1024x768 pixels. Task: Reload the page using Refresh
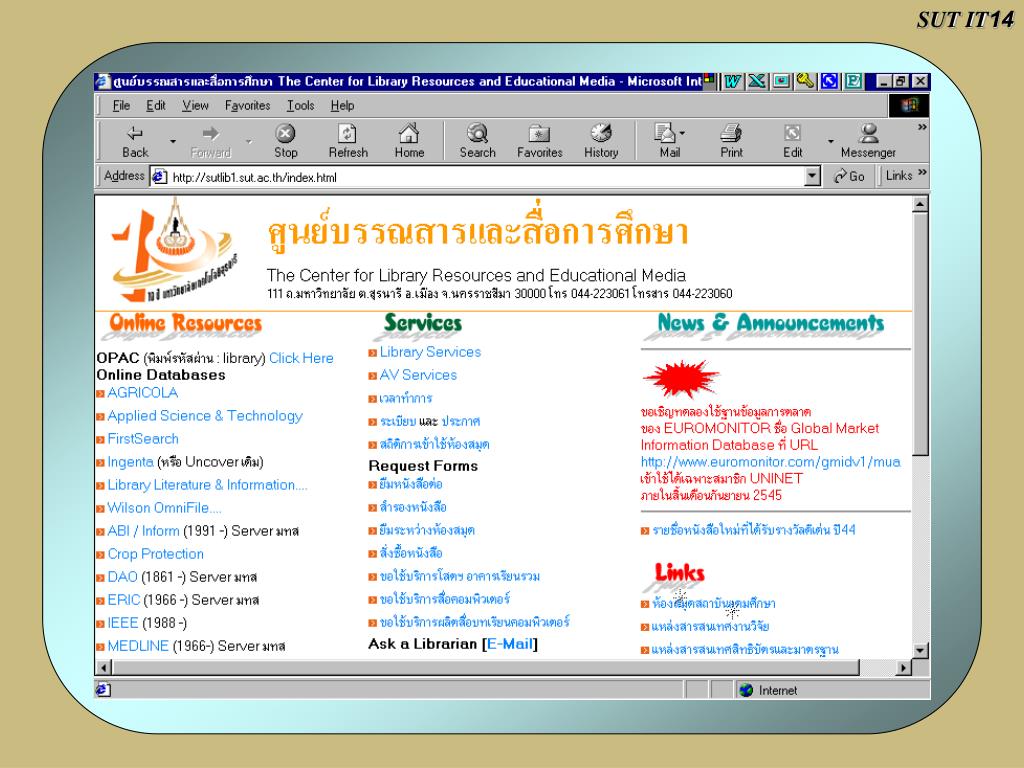(348, 141)
